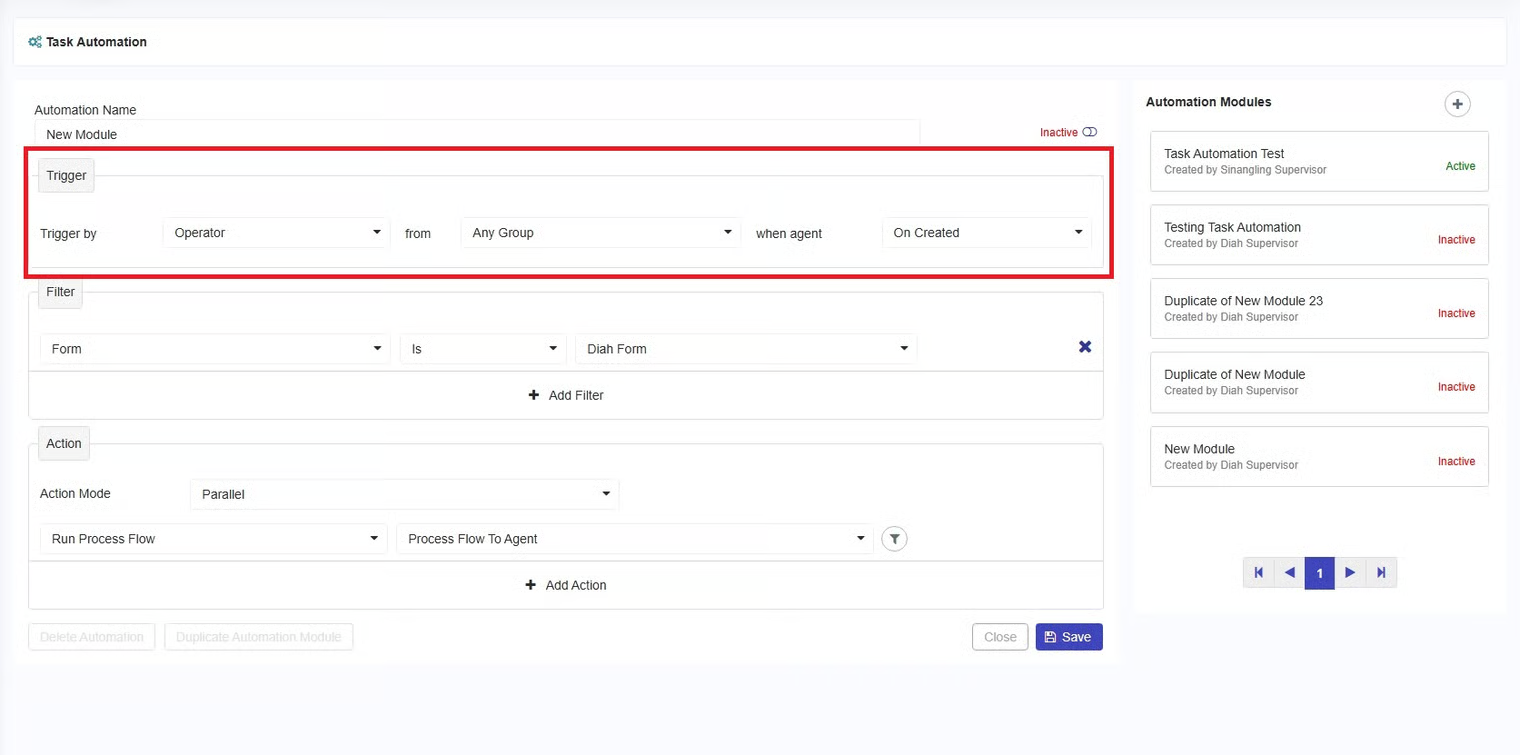The height and width of the screenshot is (755, 1520).
Task: Click the plus icon to add automation module
Action: 1457,104
